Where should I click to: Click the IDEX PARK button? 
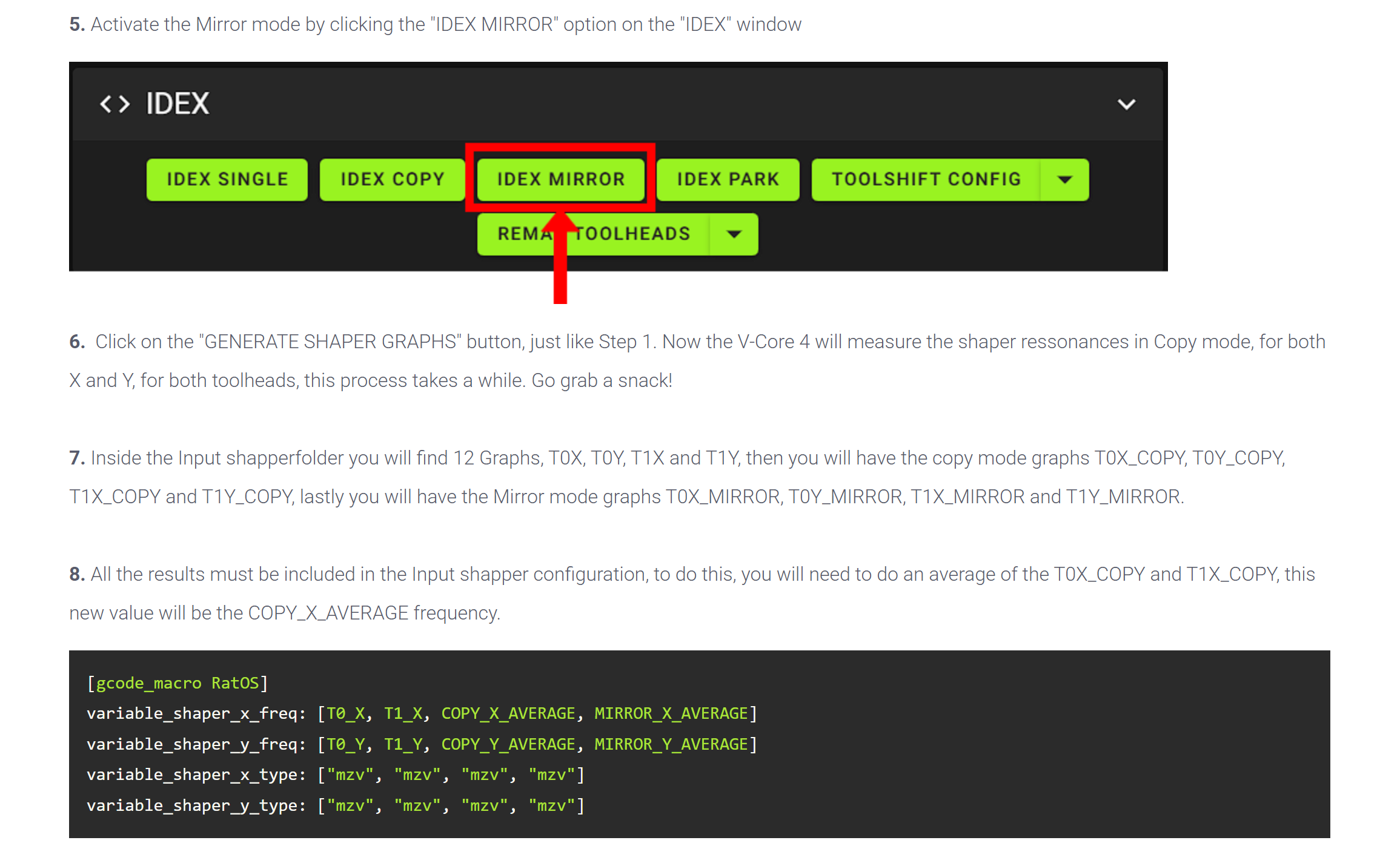click(x=728, y=179)
